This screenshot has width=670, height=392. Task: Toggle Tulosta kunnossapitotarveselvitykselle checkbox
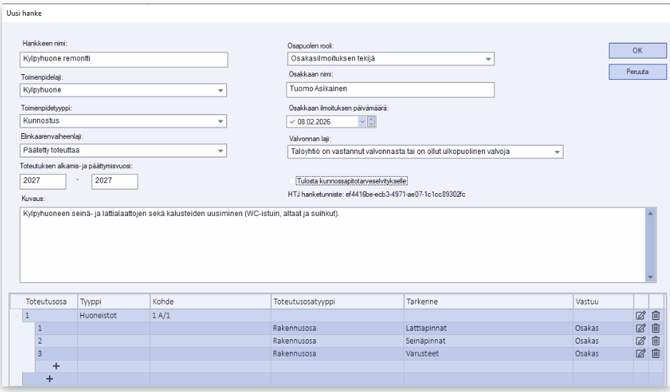(x=292, y=181)
